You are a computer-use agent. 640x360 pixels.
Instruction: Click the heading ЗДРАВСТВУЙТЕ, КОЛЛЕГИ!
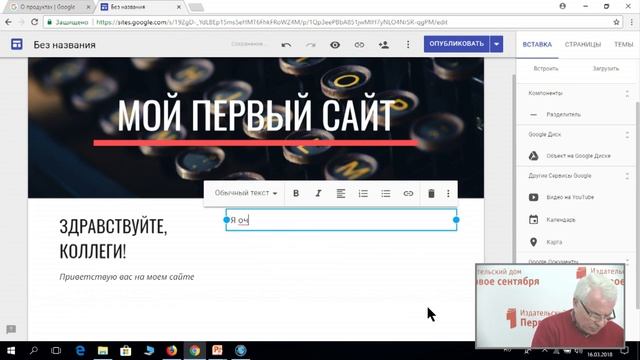coord(113,239)
